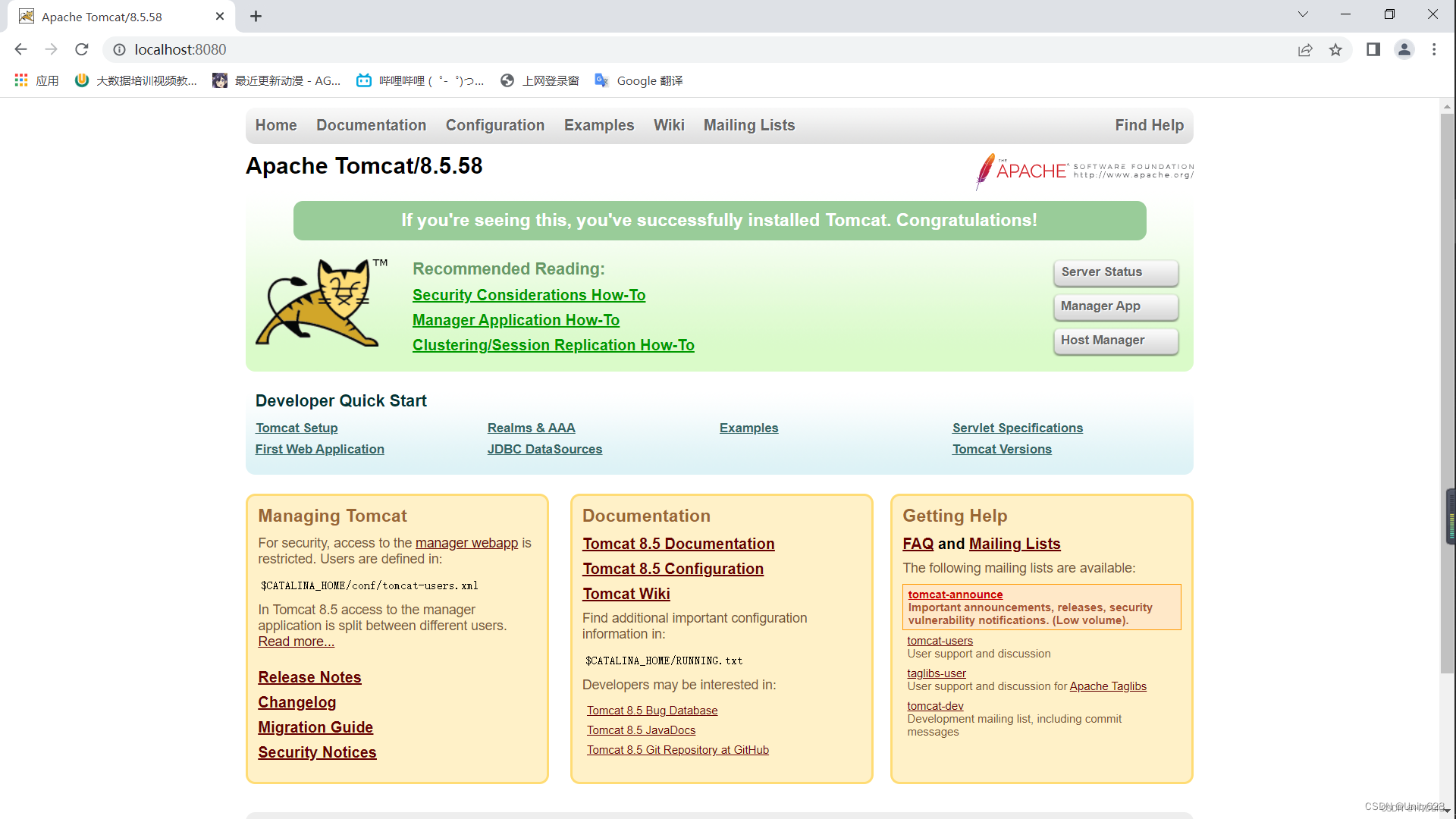The image size is (1456, 819).
Task: Toggle the browser side panel icon
Action: (x=1373, y=49)
